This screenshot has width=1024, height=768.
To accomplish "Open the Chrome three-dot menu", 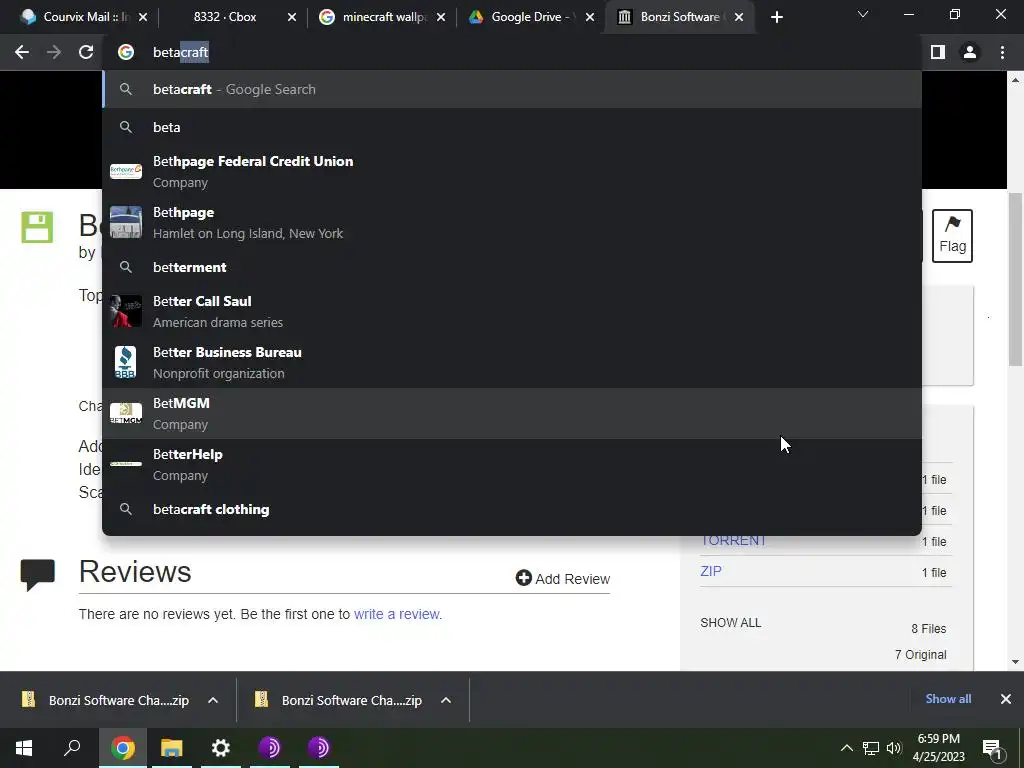I will point(1002,52).
